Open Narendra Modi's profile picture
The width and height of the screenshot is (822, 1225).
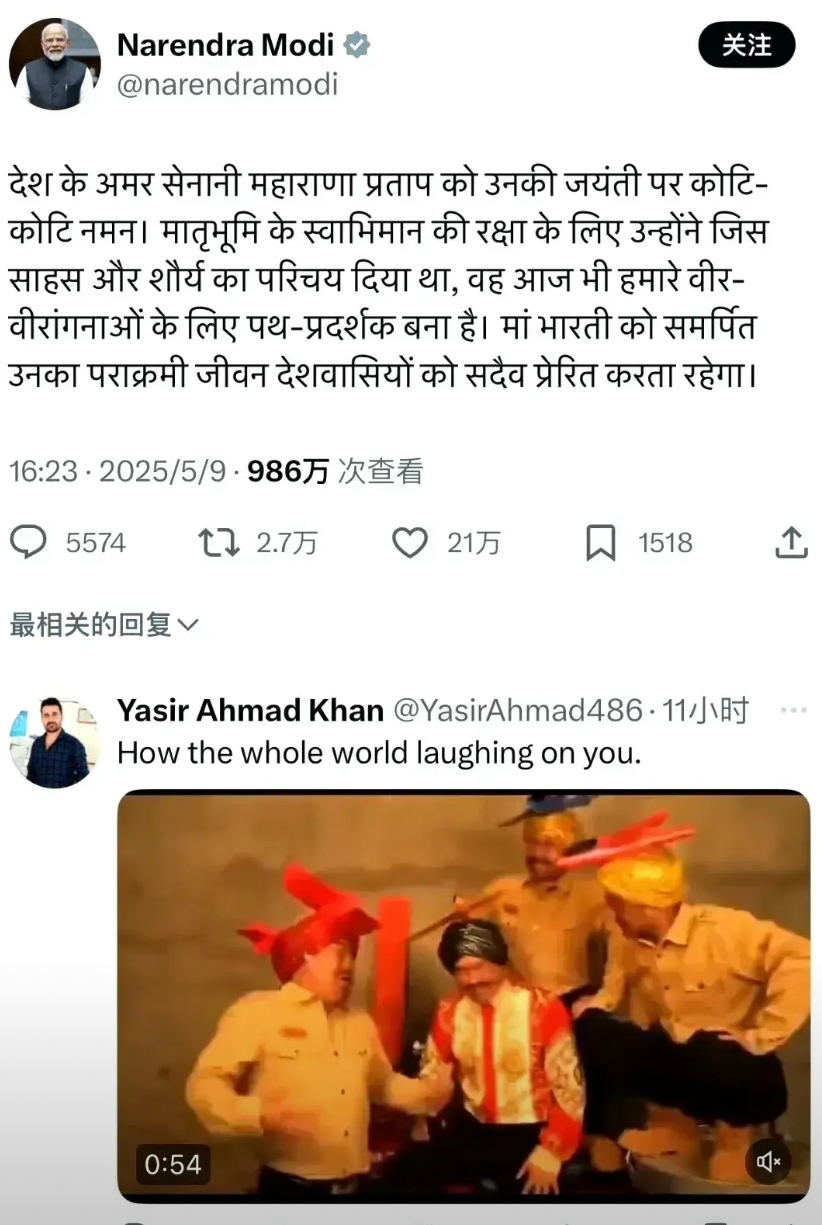[55, 64]
